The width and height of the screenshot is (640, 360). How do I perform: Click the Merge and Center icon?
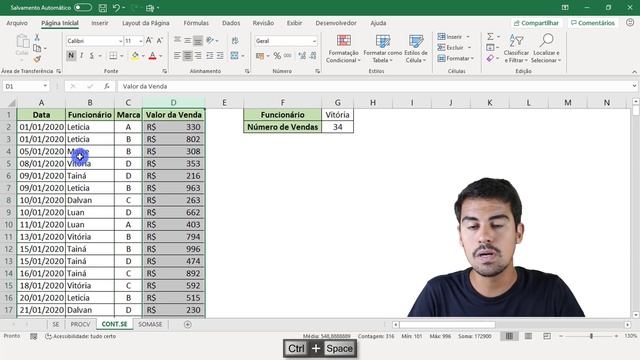click(x=234, y=56)
